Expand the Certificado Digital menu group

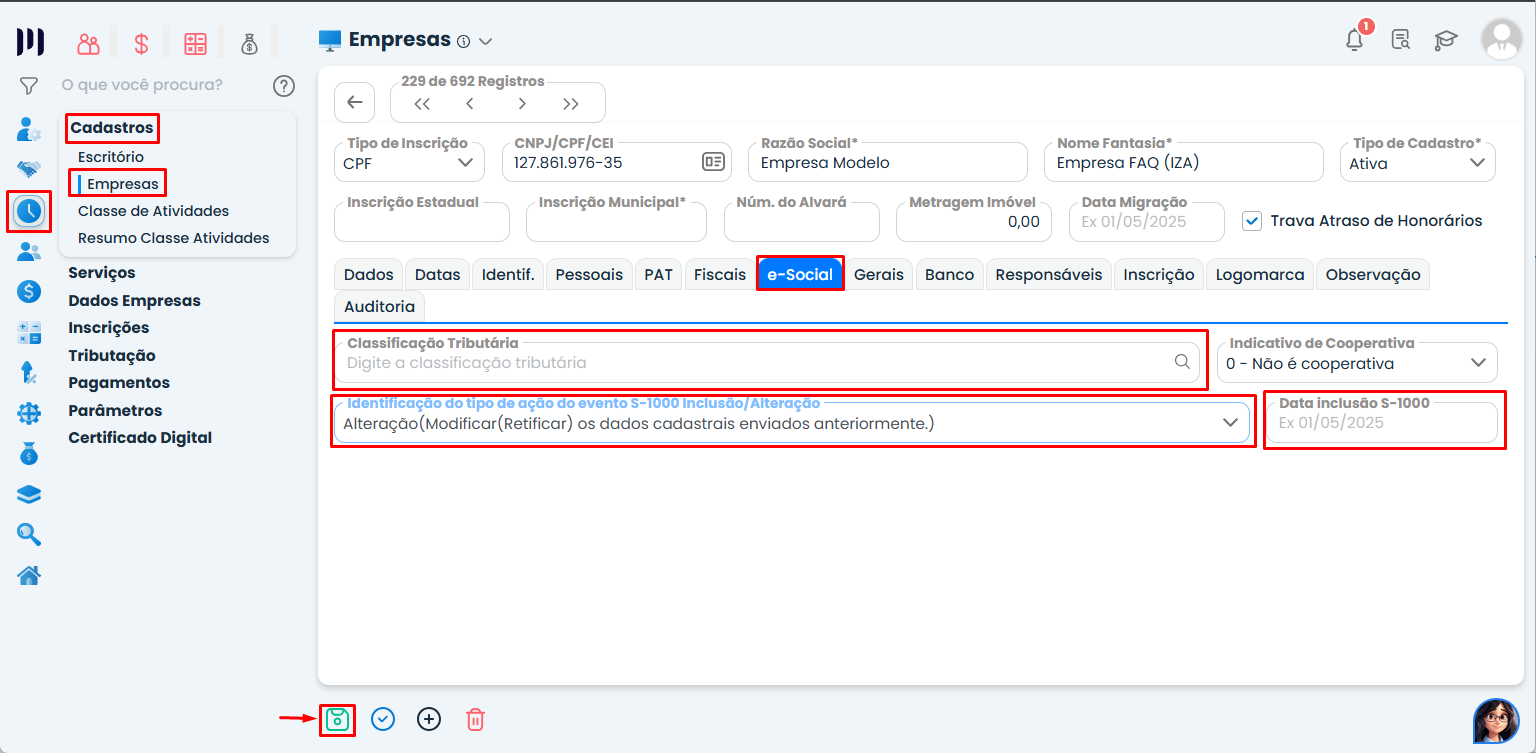[x=140, y=438]
